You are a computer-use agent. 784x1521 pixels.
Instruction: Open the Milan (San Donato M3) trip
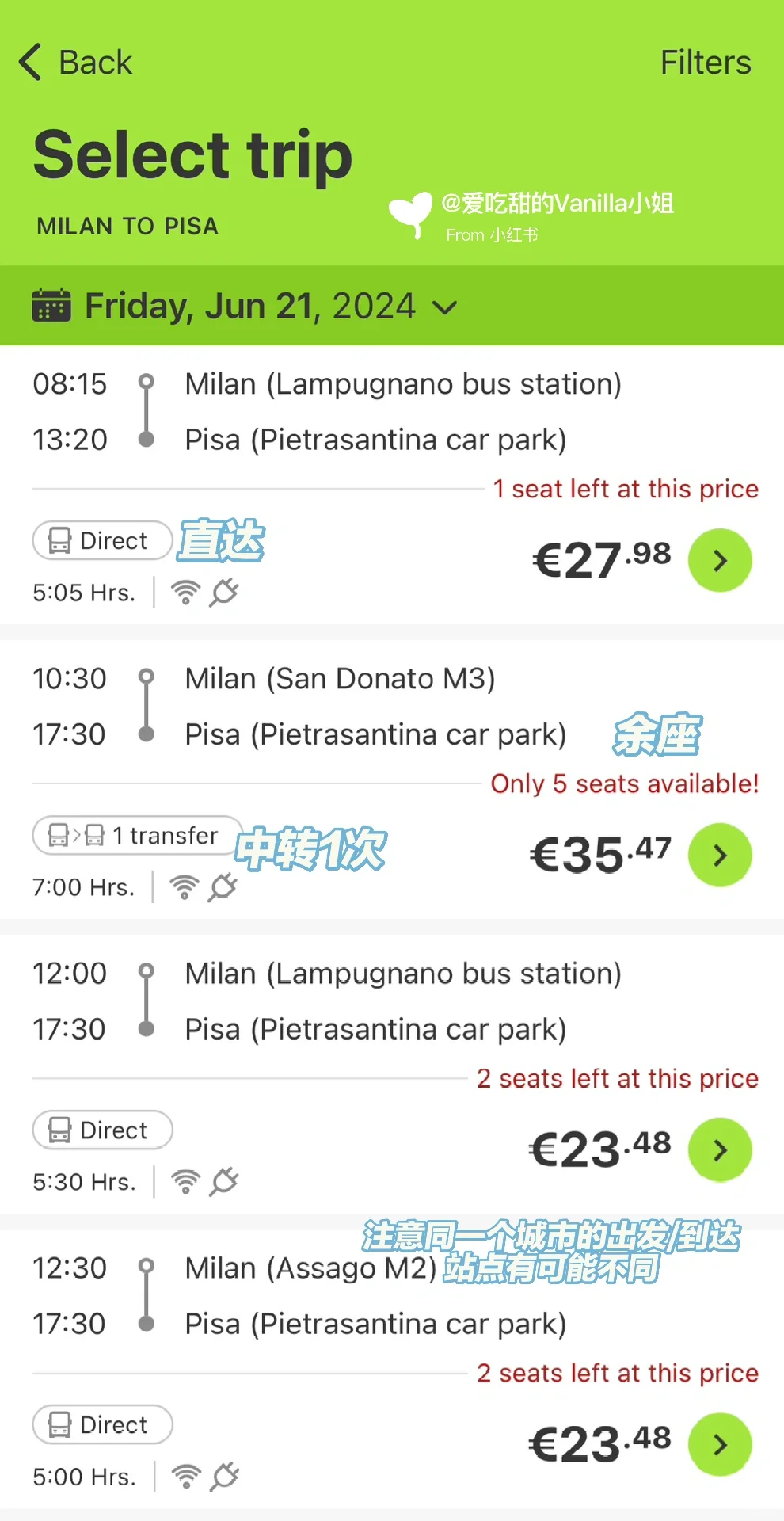point(340,679)
